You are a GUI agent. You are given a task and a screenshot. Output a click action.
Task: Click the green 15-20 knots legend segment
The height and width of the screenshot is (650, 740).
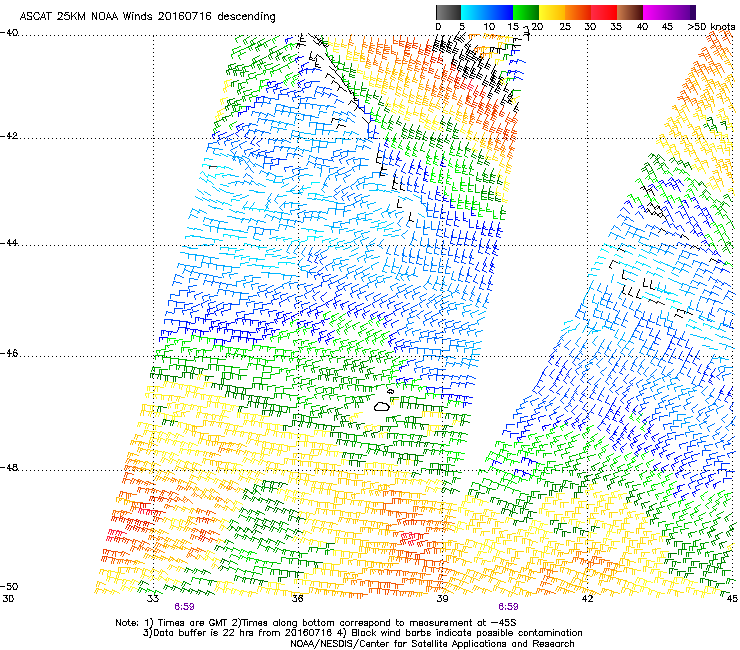(526, 12)
